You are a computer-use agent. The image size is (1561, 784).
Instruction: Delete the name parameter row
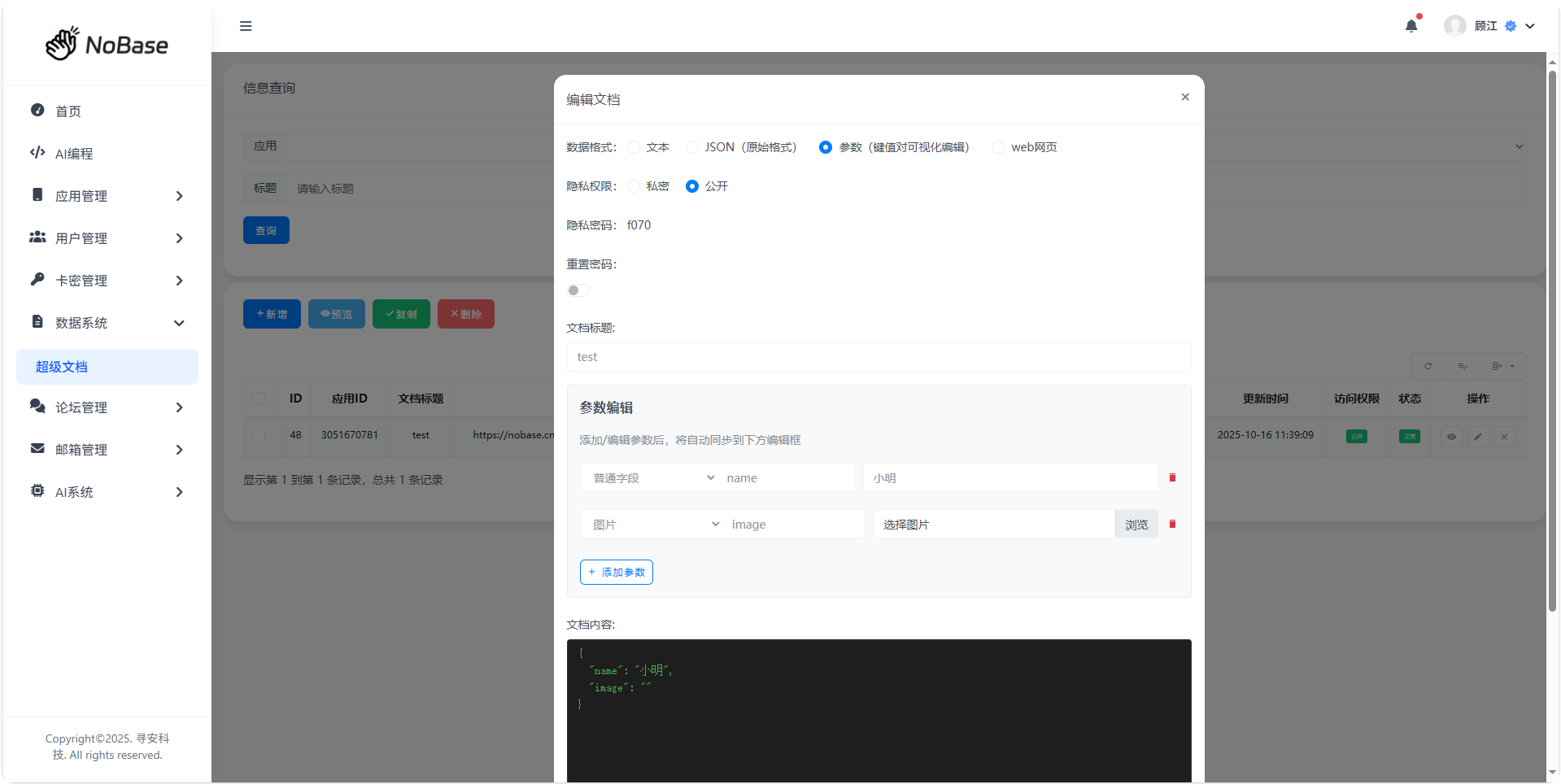point(1172,478)
